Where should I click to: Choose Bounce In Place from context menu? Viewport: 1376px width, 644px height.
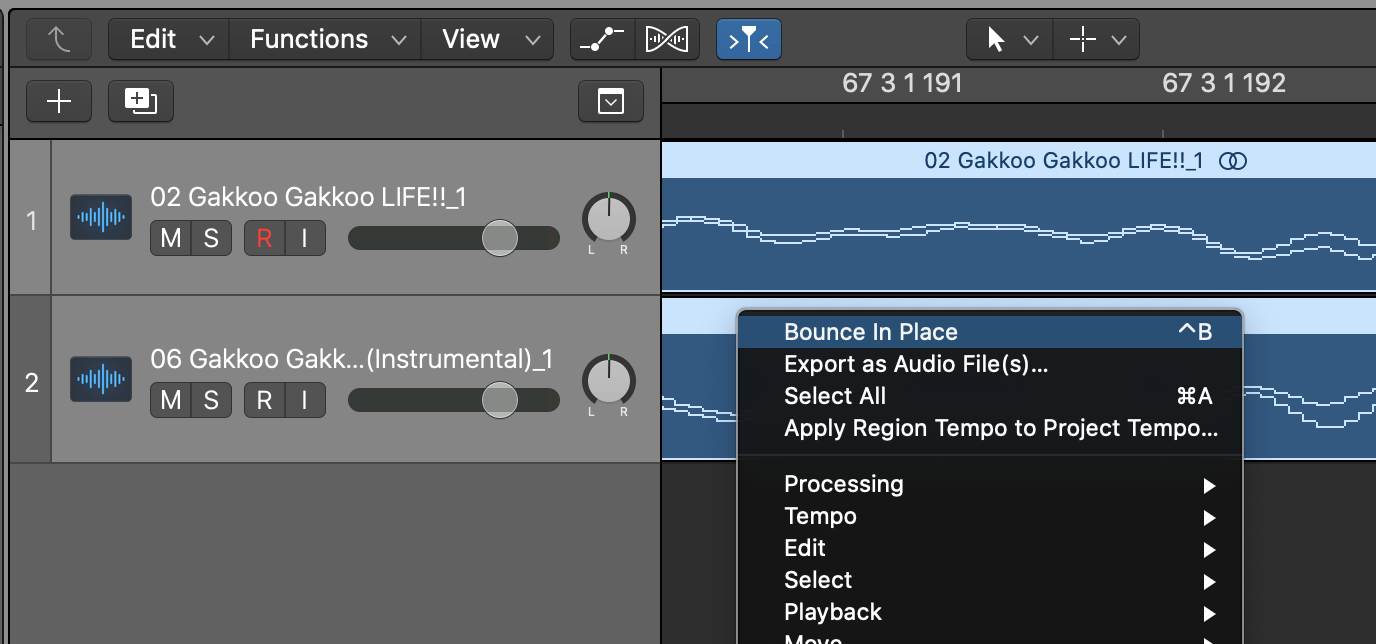pos(871,332)
